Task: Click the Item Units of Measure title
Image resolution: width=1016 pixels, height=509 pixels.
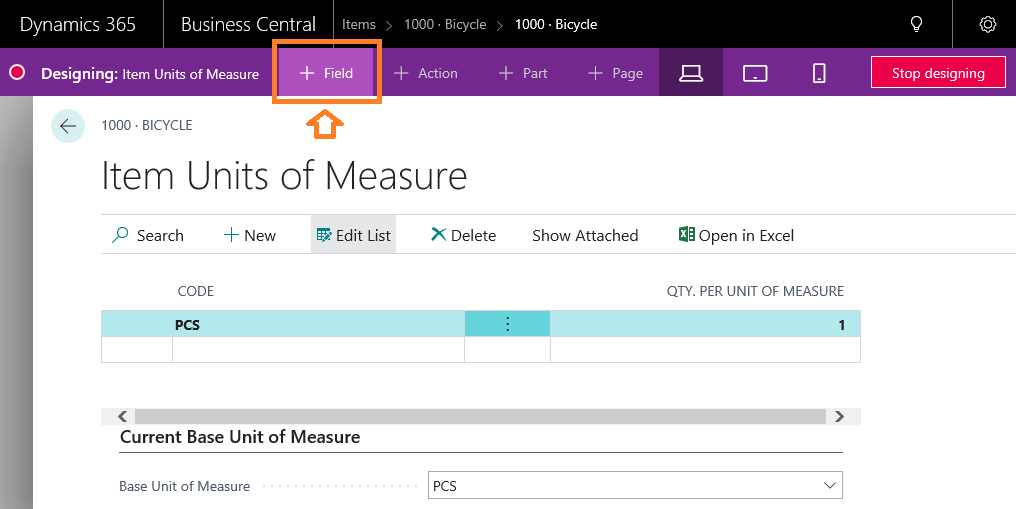Action: [284, 175]
